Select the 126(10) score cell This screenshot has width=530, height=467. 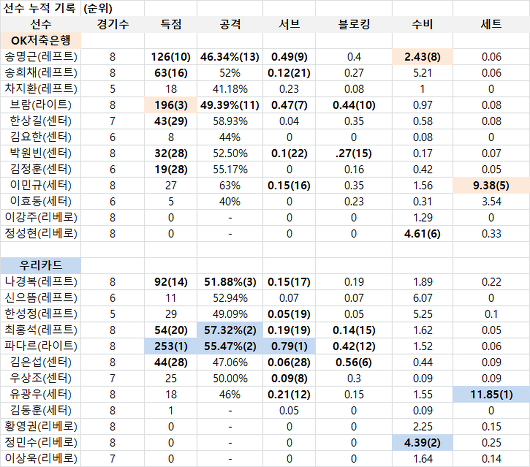[171, 57]
